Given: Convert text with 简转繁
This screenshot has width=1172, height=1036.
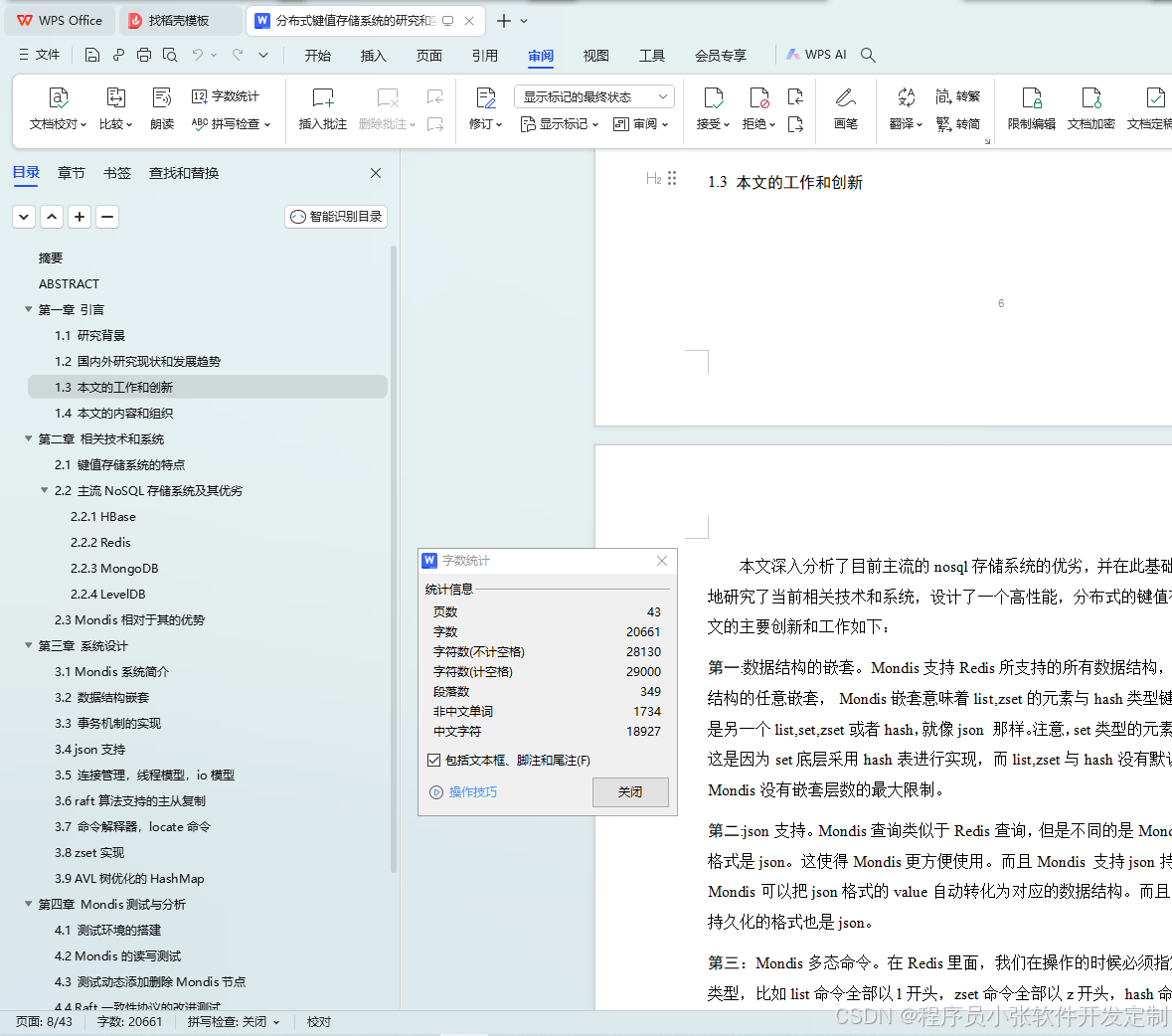Looking at the screenshot, I should [957, 96].
